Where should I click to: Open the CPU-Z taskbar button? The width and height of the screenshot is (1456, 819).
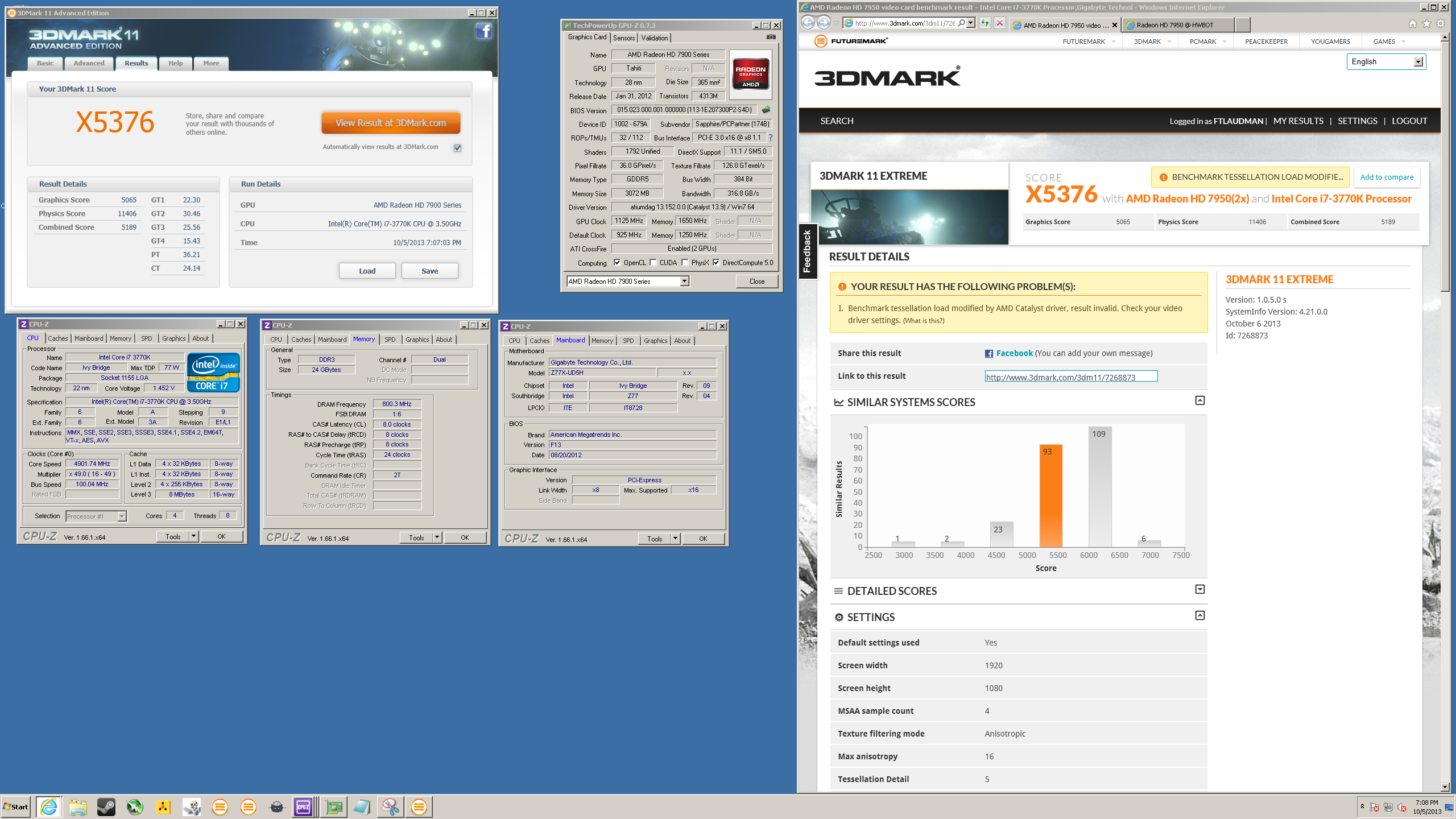click(x=303, y=806)
